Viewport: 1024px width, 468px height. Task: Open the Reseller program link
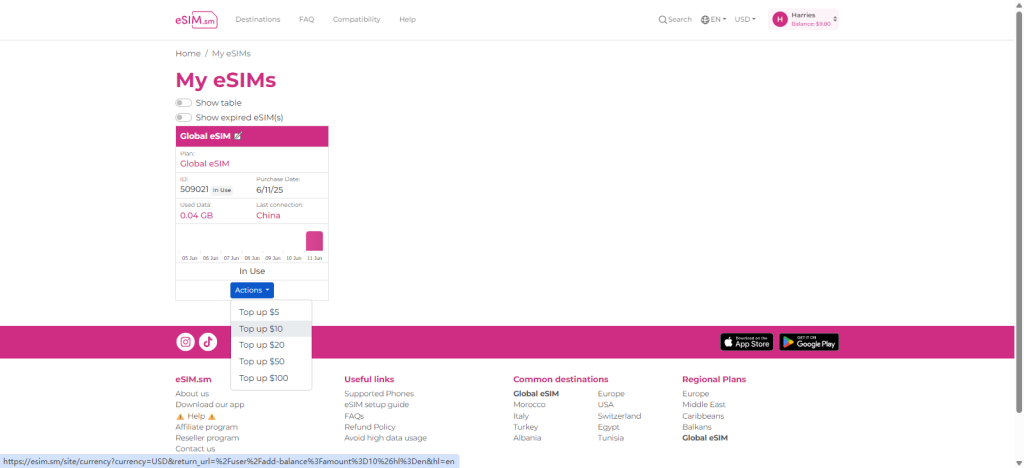pyautogui.click(x=207, y=438)
